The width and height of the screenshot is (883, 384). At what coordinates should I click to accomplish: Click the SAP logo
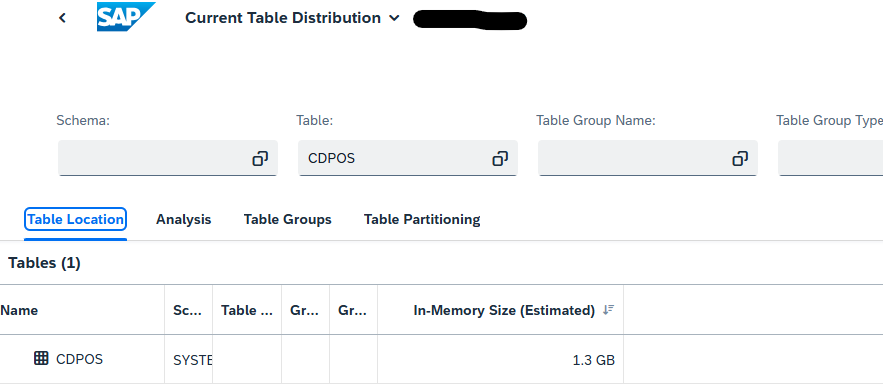coord(126,17)
